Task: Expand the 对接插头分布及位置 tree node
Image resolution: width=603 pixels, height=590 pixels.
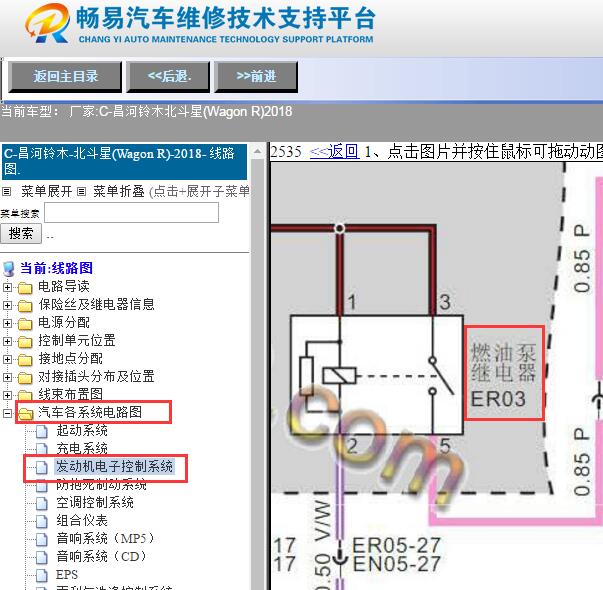Action: pyautogui.click(x=7, y=377)
